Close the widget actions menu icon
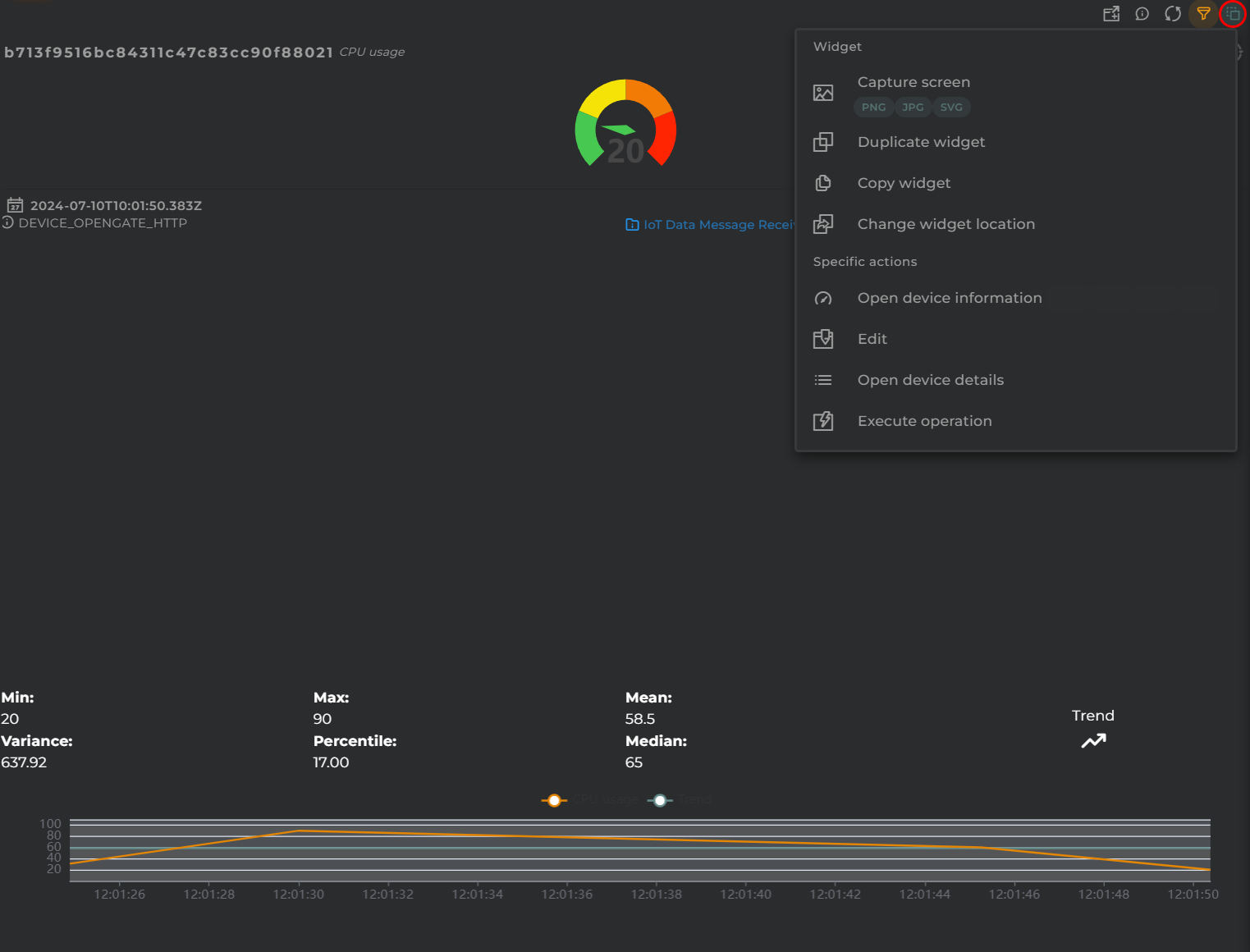The image size is (1250, 952). [x=1233, y=14]
